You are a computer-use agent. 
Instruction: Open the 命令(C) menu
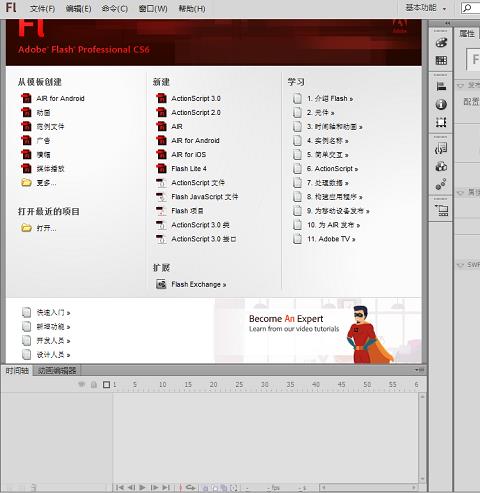point(115,8)
